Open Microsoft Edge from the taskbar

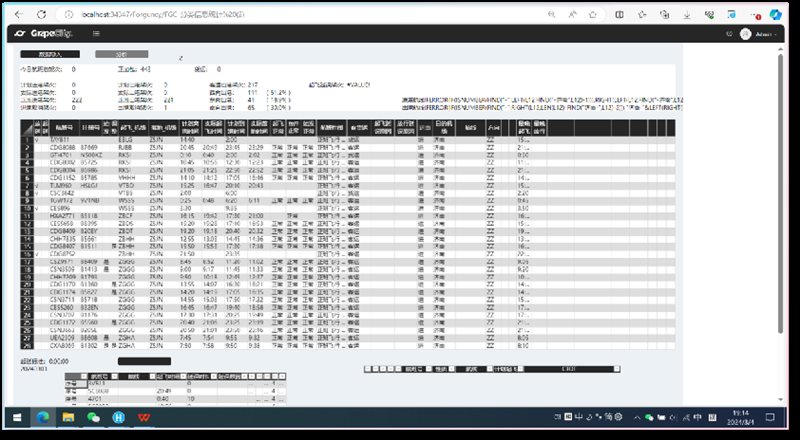45,416
